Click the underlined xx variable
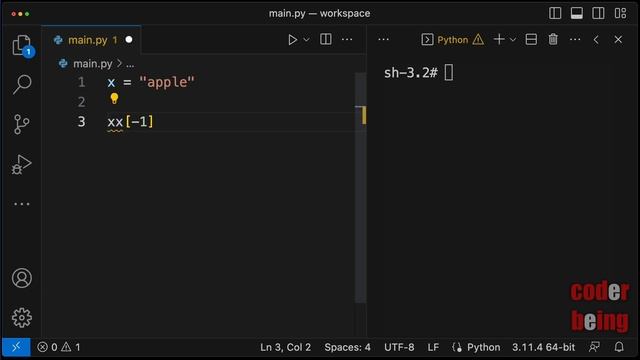640x360 pixels. (x=115, y=122)
